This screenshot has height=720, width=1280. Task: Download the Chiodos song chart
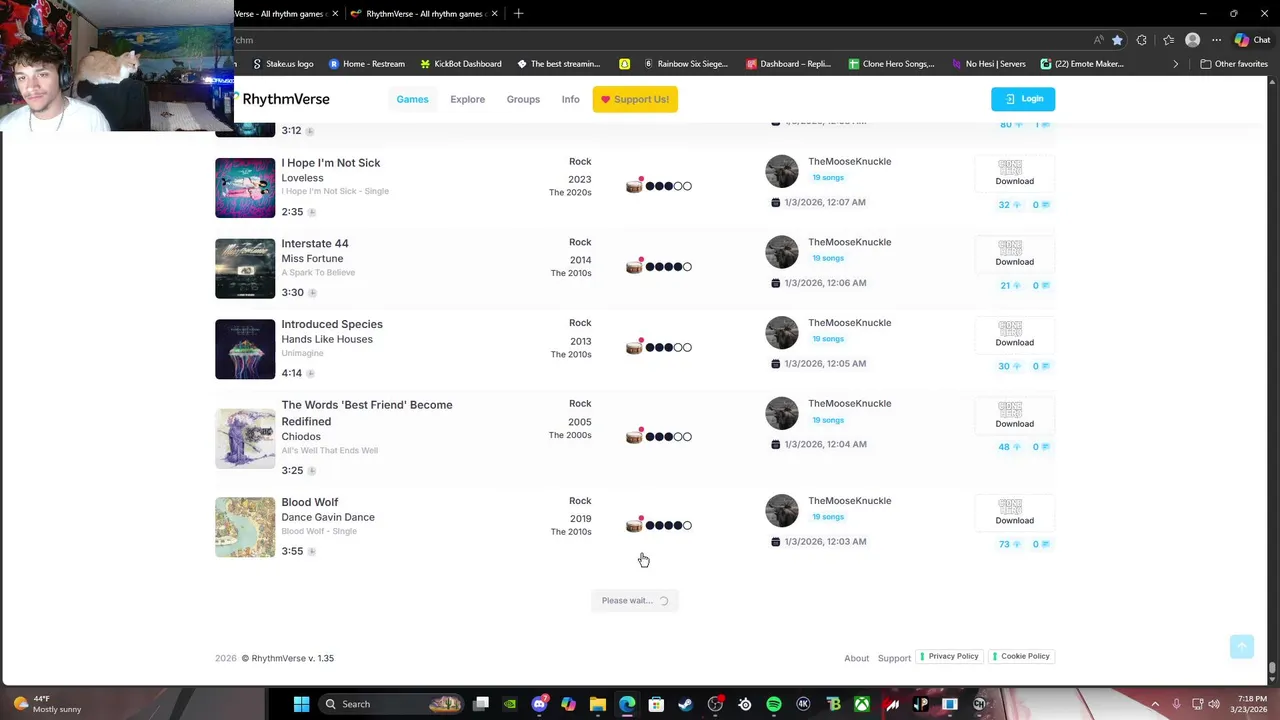(1014, 415)
